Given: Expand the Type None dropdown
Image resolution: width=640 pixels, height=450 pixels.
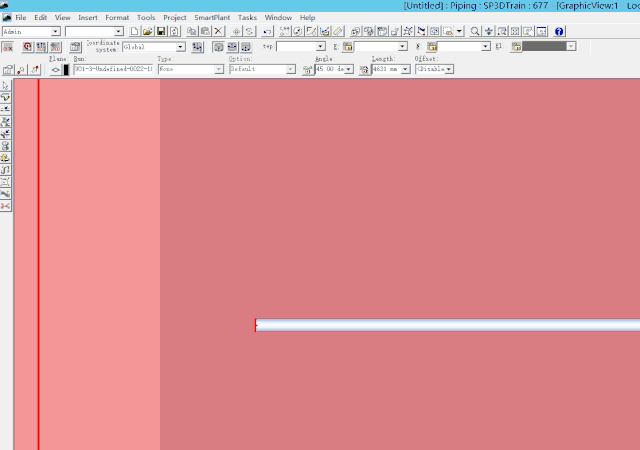Looking at the screenshot, I should (x=219, y=69).
